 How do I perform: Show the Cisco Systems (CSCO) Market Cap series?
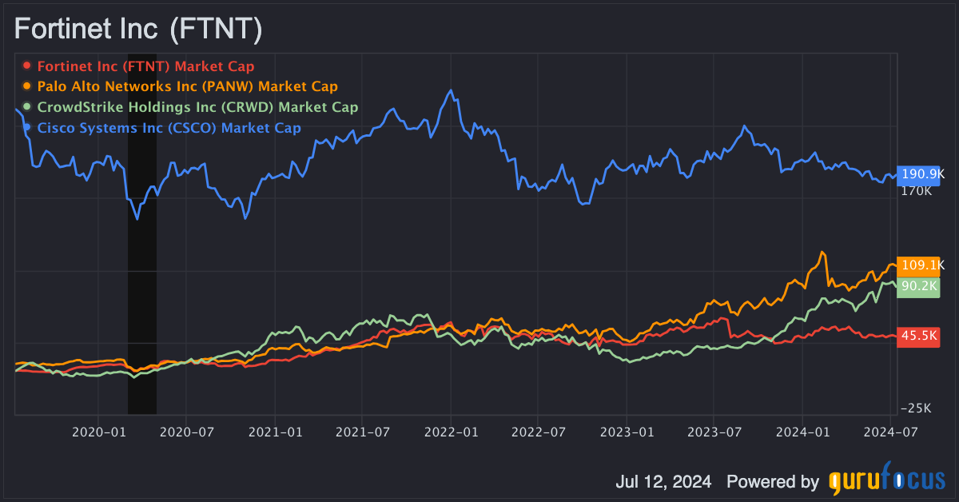(x=168, y=128)
